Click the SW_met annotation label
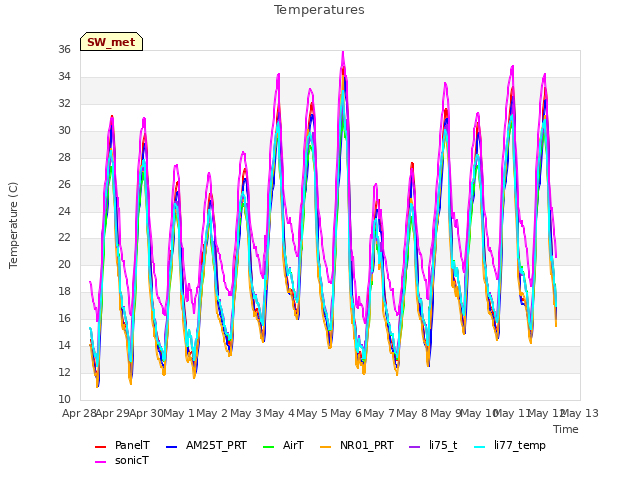Viewport: 640px width, 480px height. click(111, 42)
